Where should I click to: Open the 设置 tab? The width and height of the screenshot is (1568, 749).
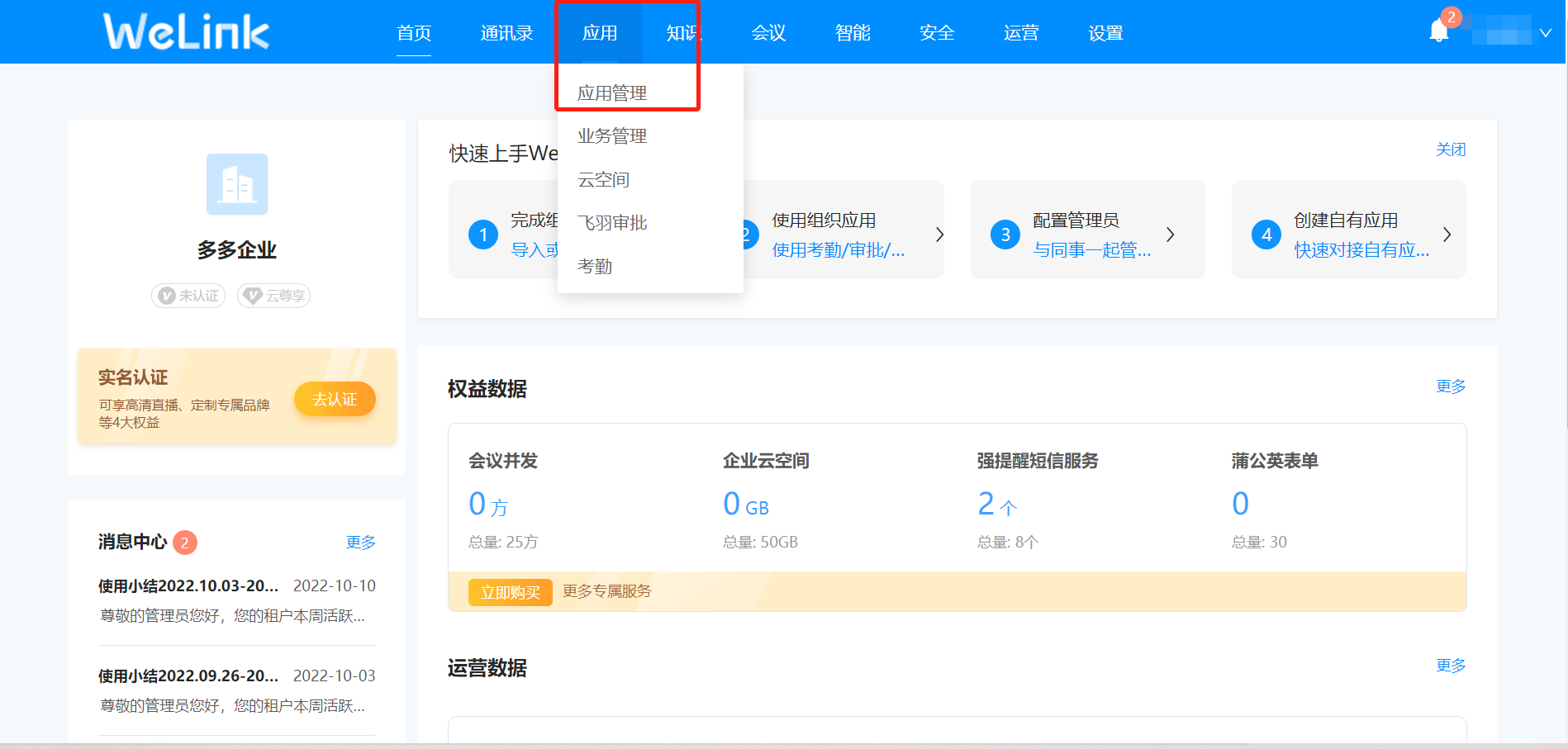(x=1105, y=33)
